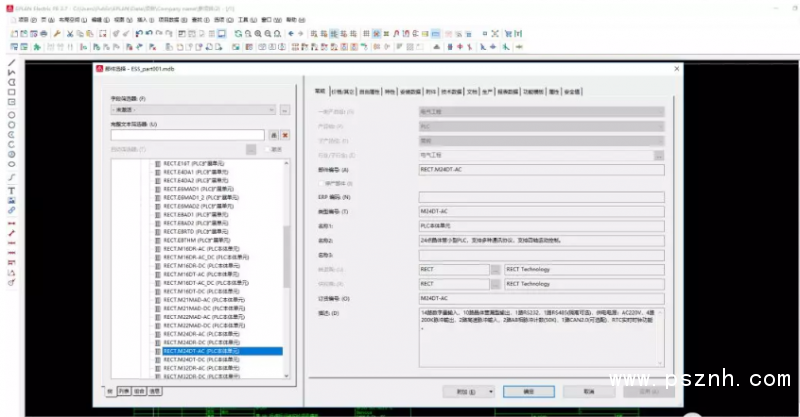Open the field filter dropdown
800x417 pixels.
[x=272, y=110]
